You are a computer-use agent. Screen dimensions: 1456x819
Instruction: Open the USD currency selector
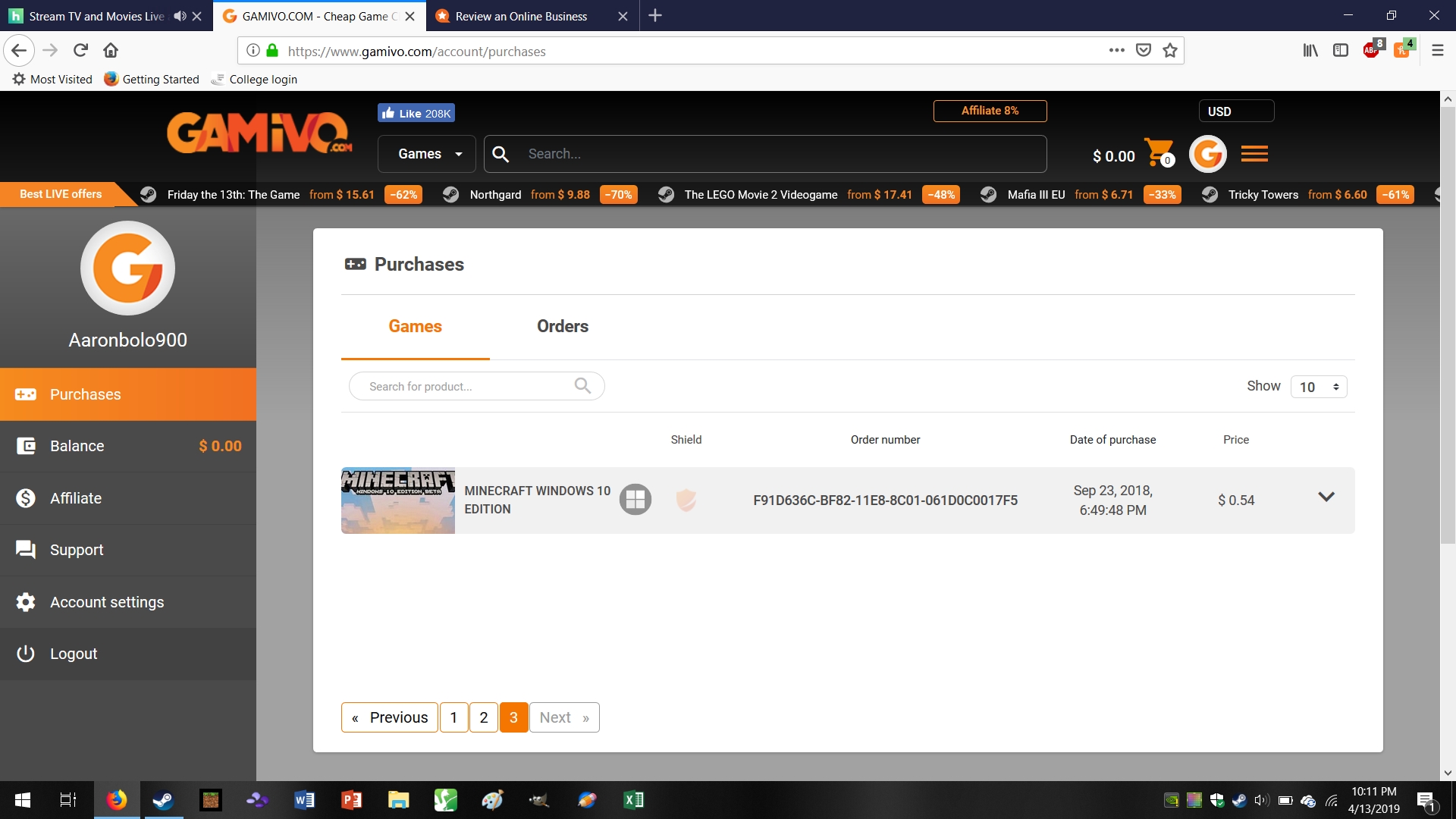point(1235,111)
